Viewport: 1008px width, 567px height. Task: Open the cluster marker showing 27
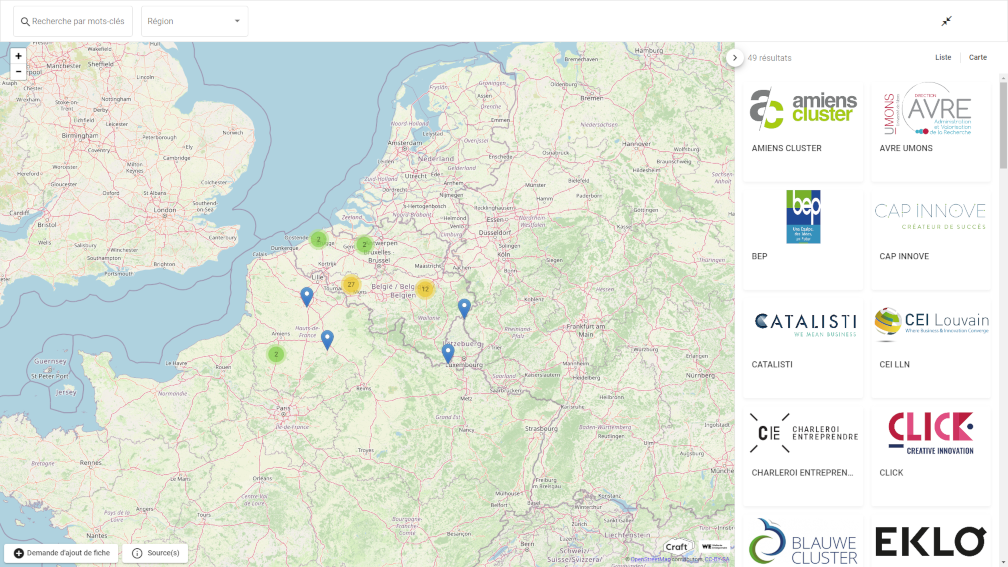pos(351,285)
